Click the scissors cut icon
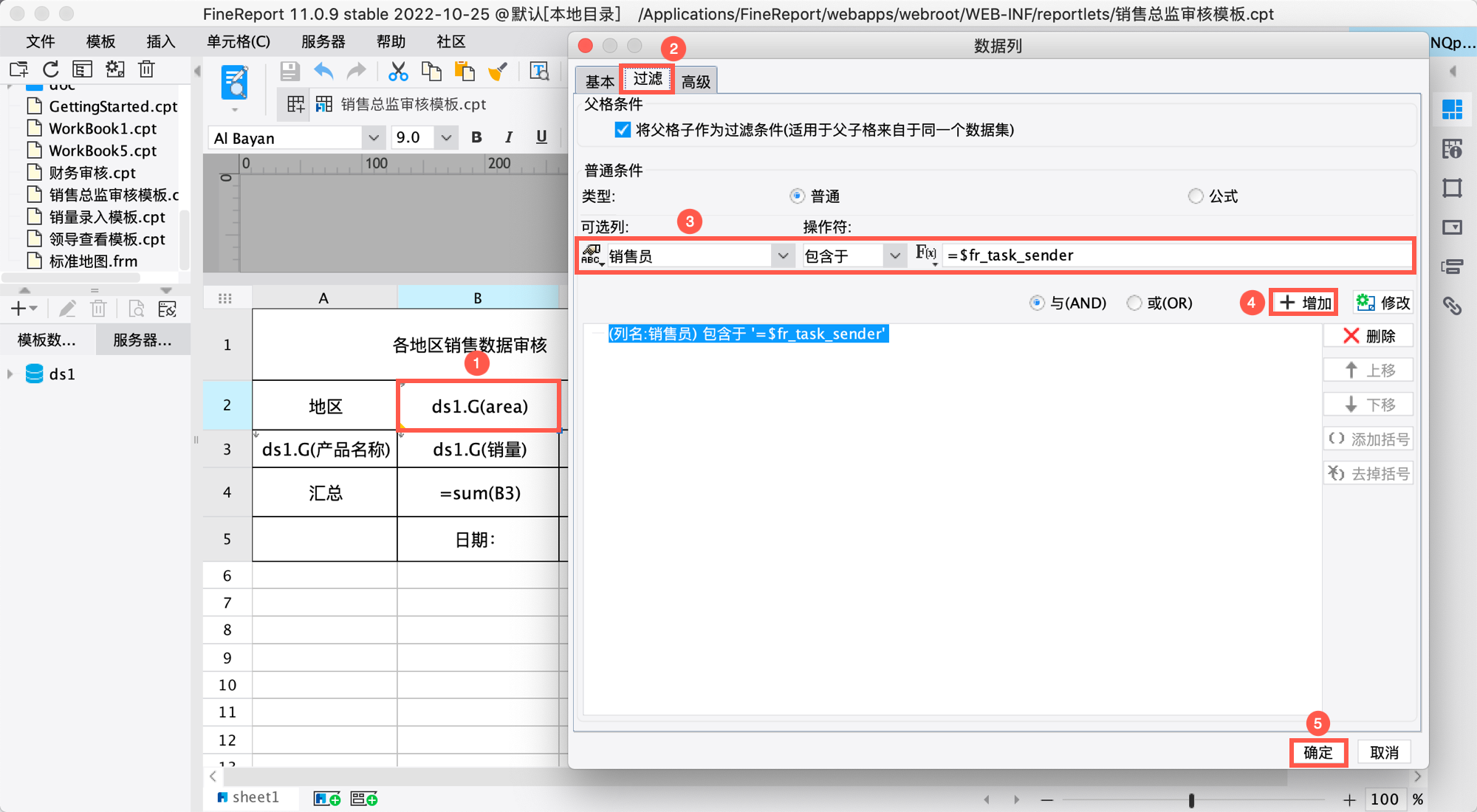1477x812 pixels. (x=398, y=72)
